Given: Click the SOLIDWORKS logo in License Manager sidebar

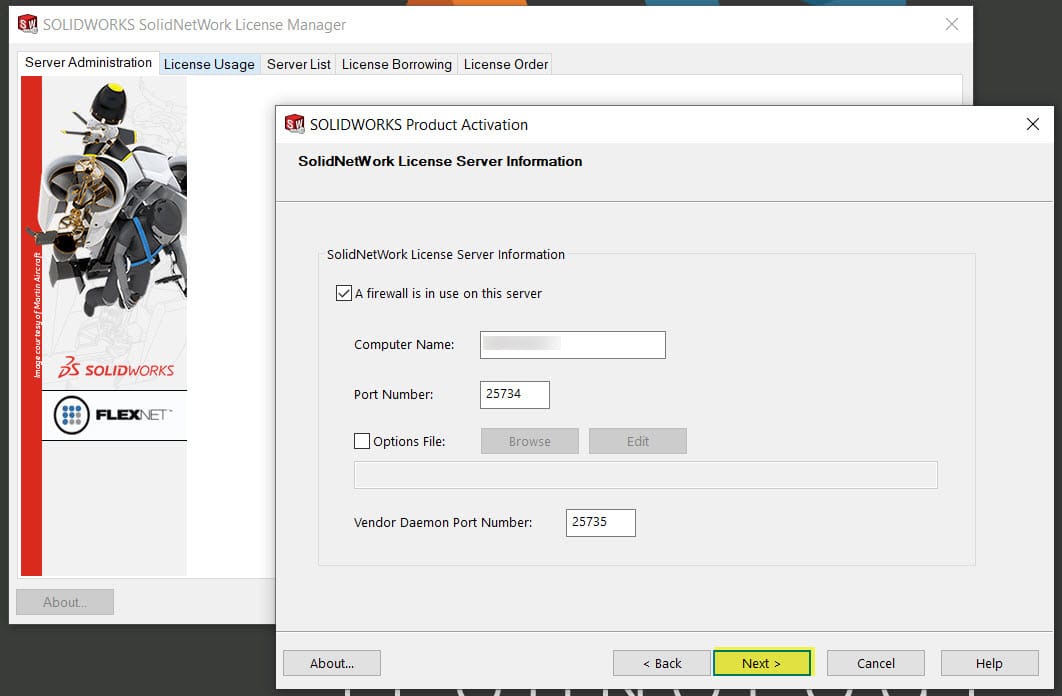Looking at the screenshot, I should click(116, 368).
